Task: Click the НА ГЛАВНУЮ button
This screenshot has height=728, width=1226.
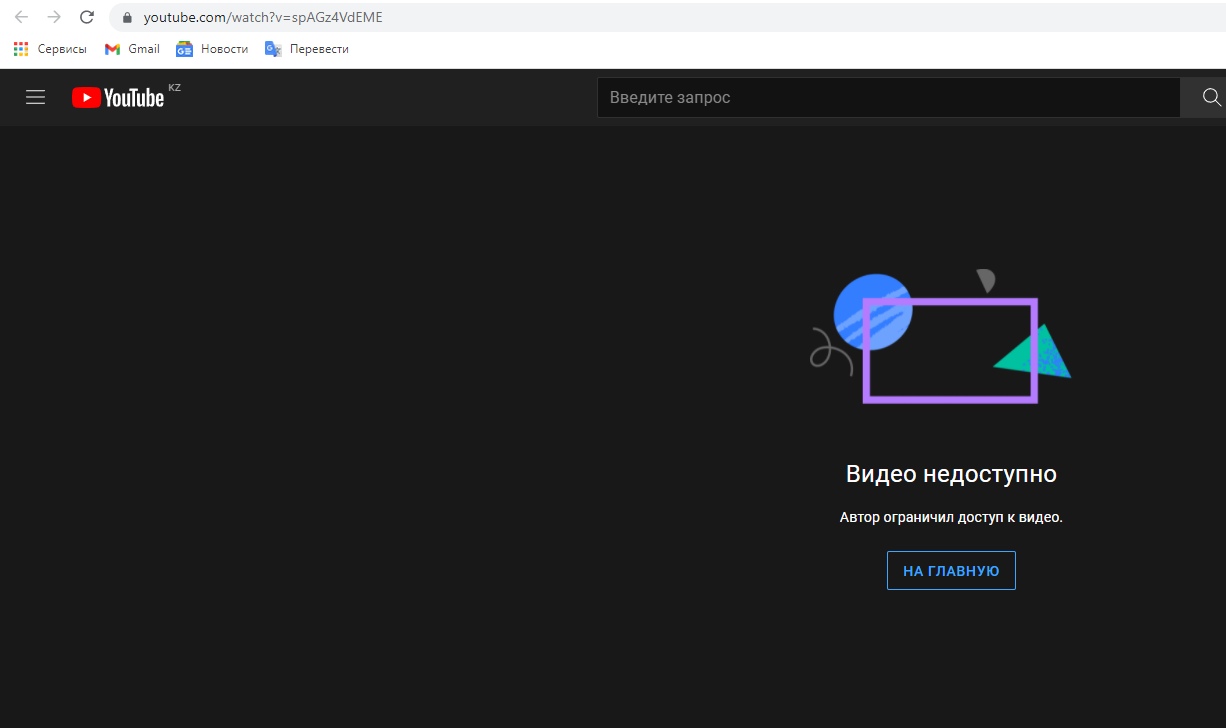Action: [x=951, y=571]
